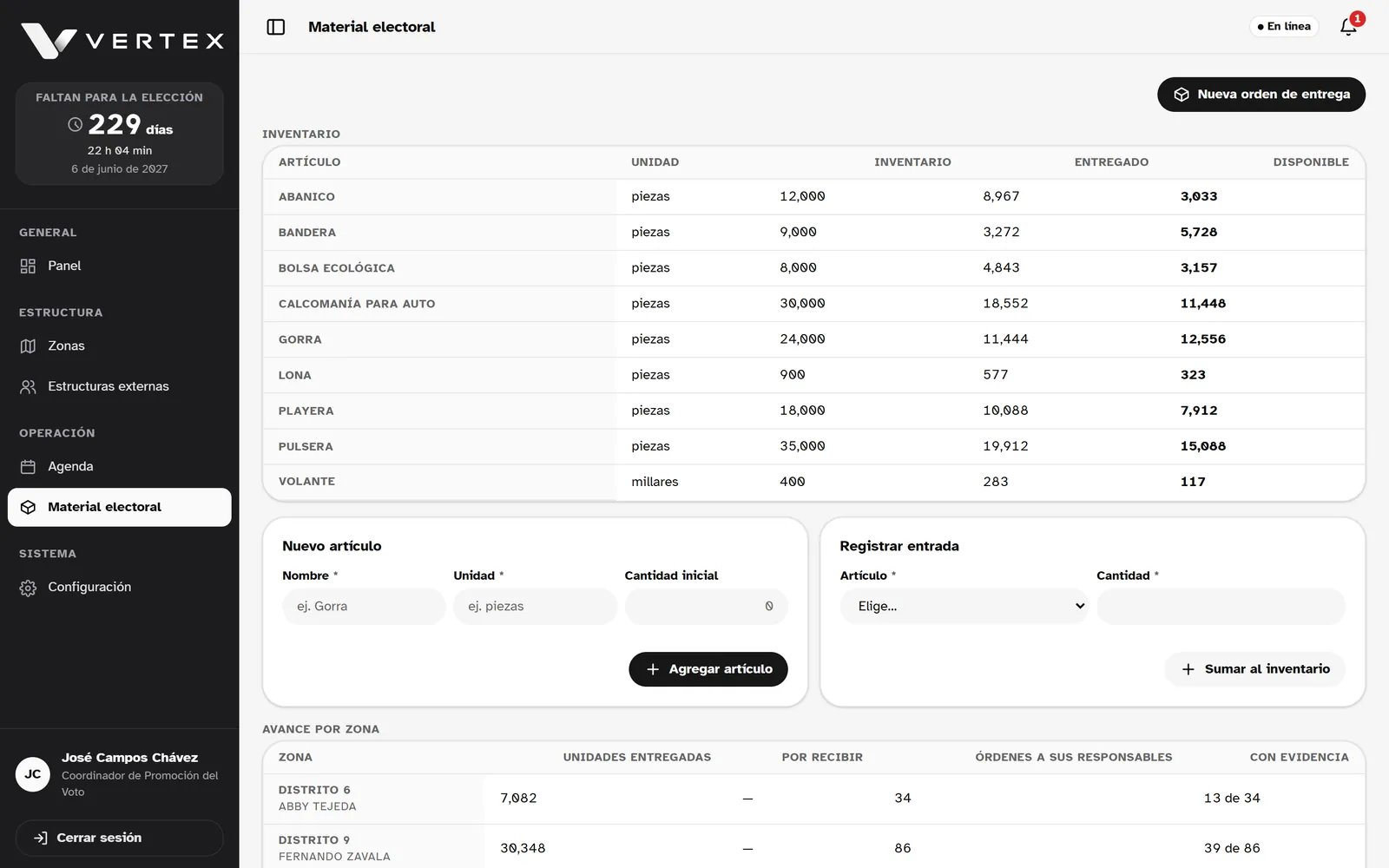Open the notifications bell

(x=1348, y=27)
